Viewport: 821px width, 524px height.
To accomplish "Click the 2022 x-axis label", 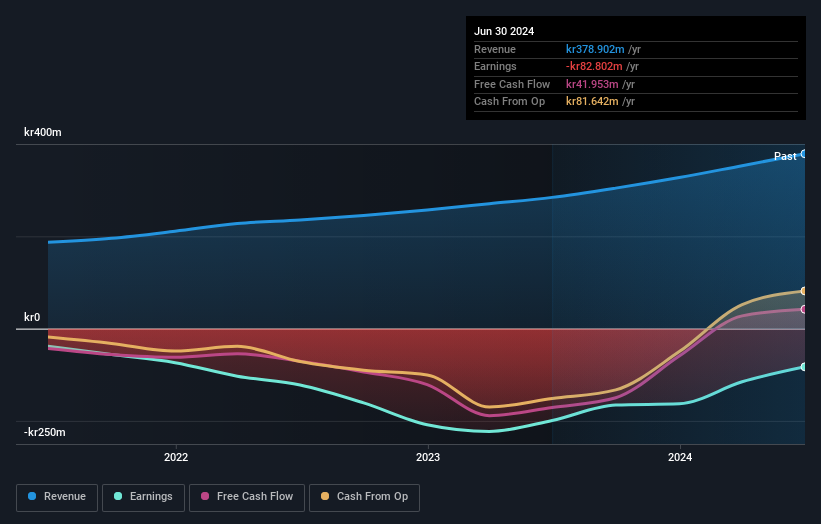I will (176, 457).
